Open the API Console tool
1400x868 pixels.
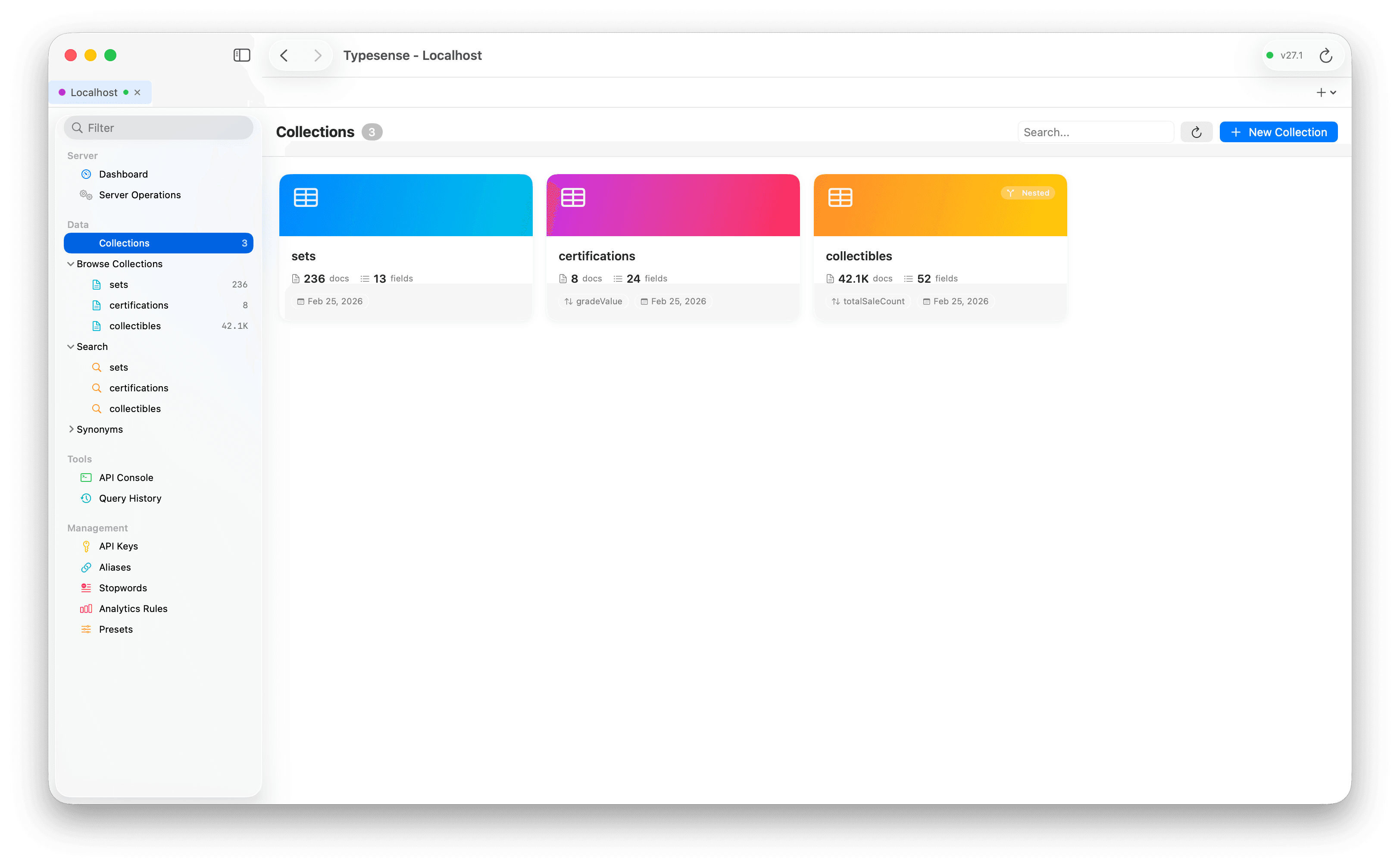(126, 478)
